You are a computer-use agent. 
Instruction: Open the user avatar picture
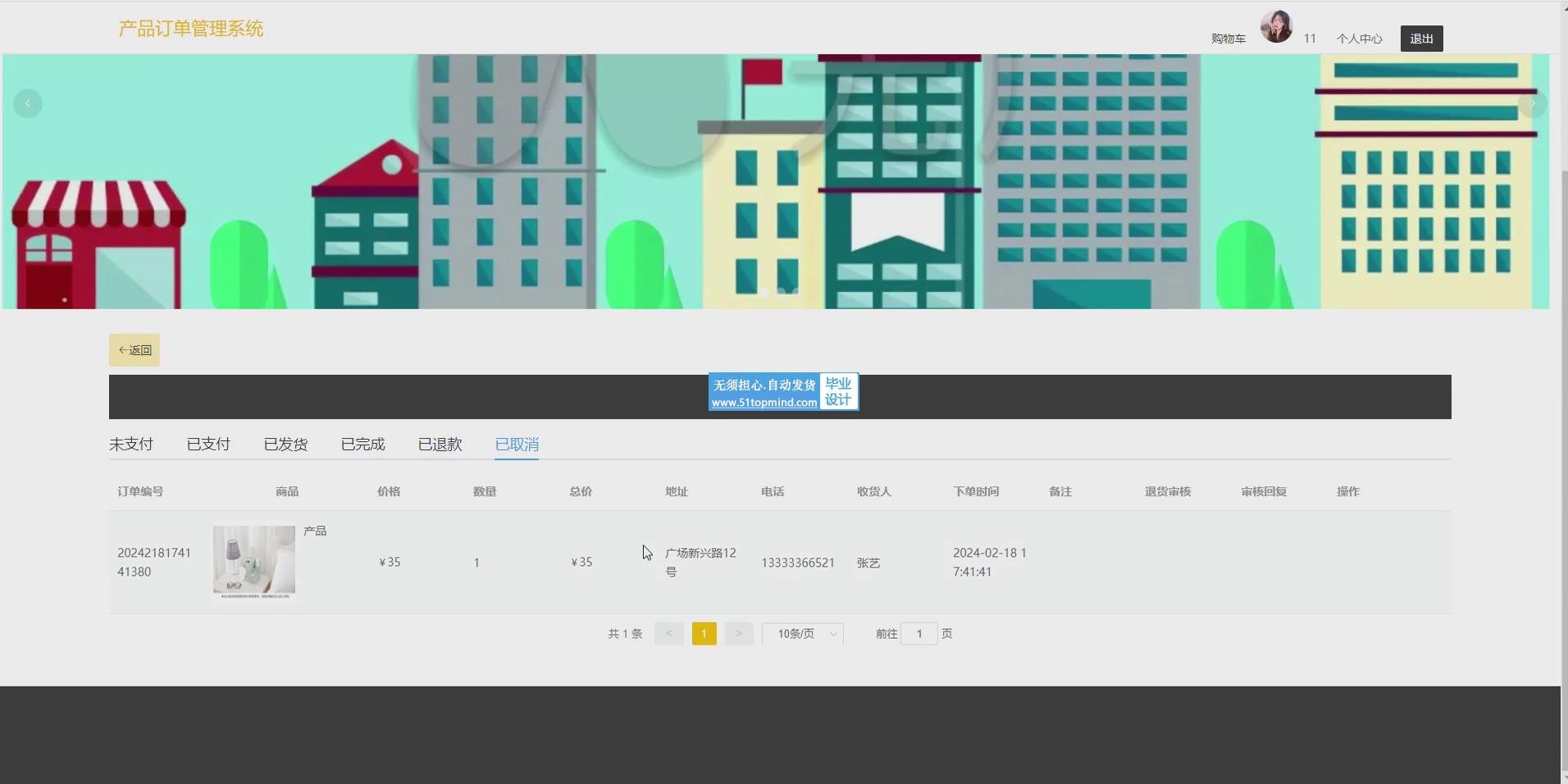(x=1276, y=26)
